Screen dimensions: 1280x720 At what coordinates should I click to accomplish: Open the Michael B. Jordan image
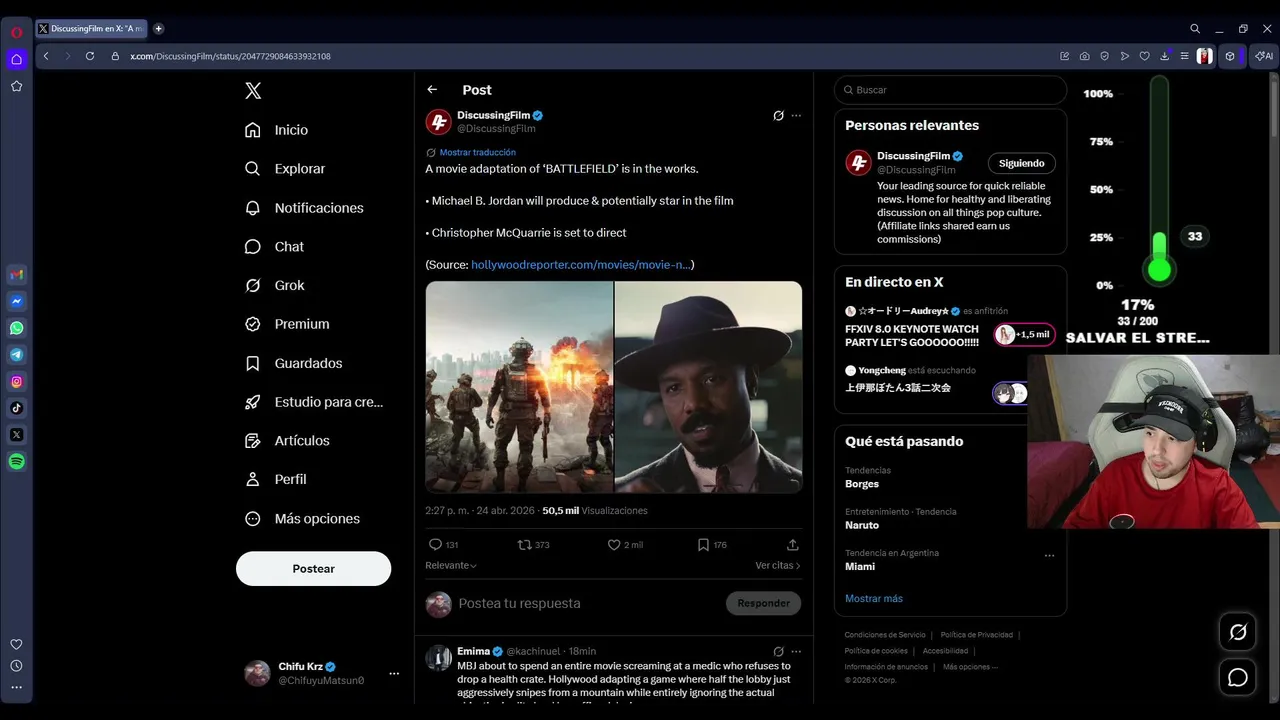[709, 387]
